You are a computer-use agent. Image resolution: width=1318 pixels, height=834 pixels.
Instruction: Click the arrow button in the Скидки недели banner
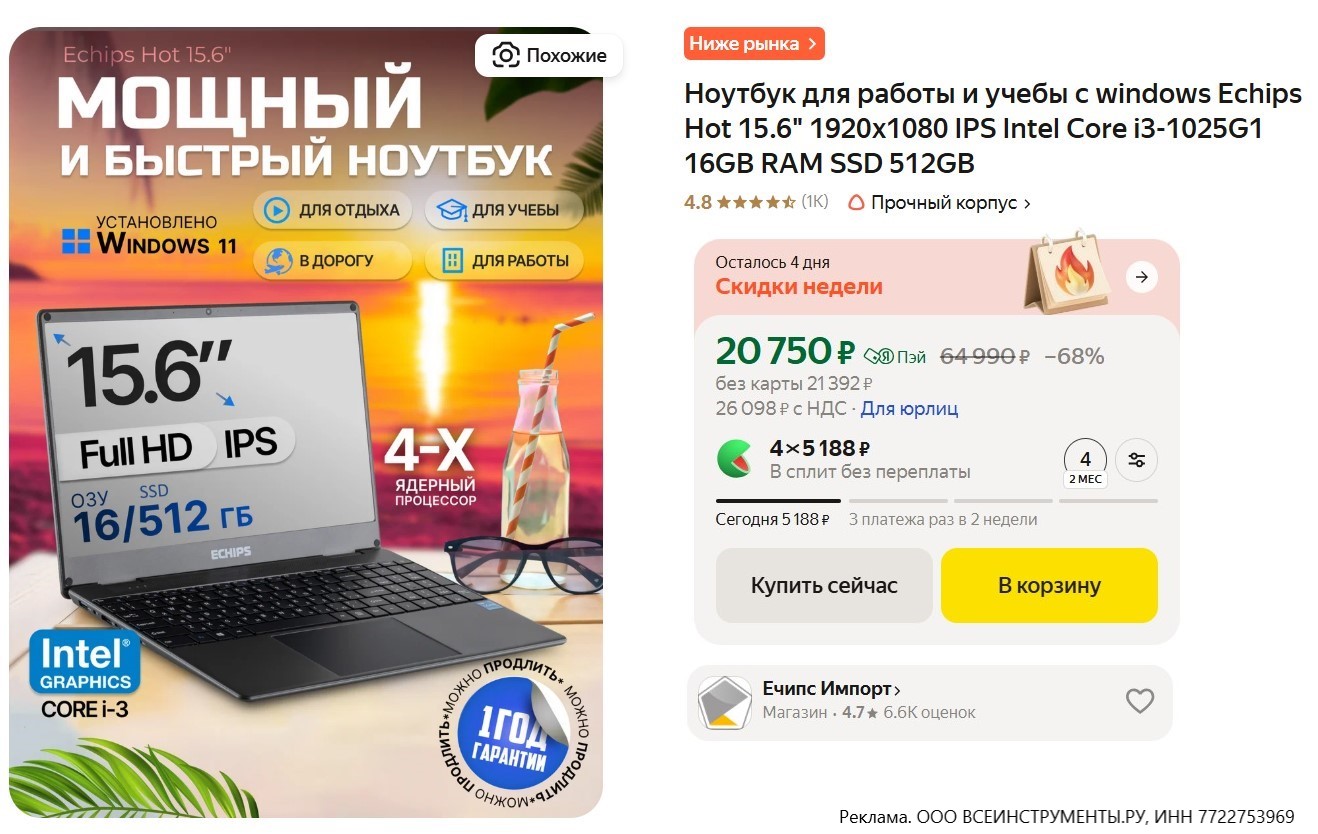pos(1141,277)
